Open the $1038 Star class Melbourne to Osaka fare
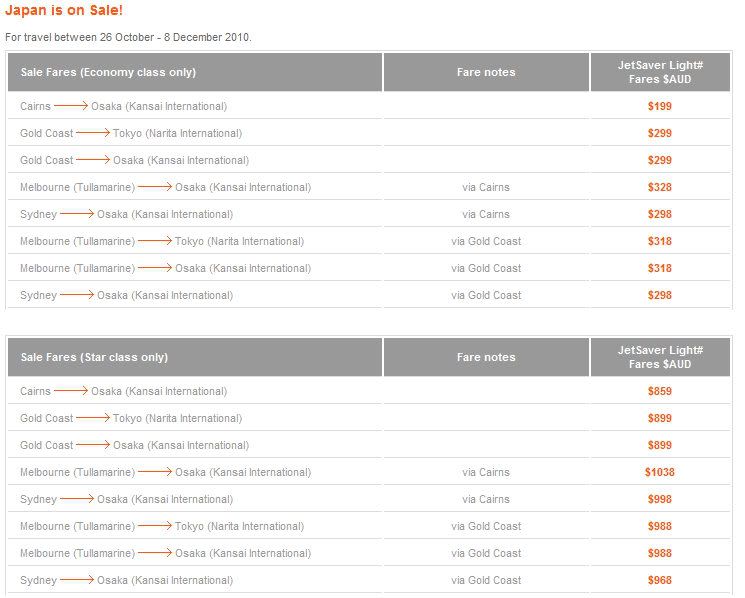The image size is (745, 598). pos(659,473)
